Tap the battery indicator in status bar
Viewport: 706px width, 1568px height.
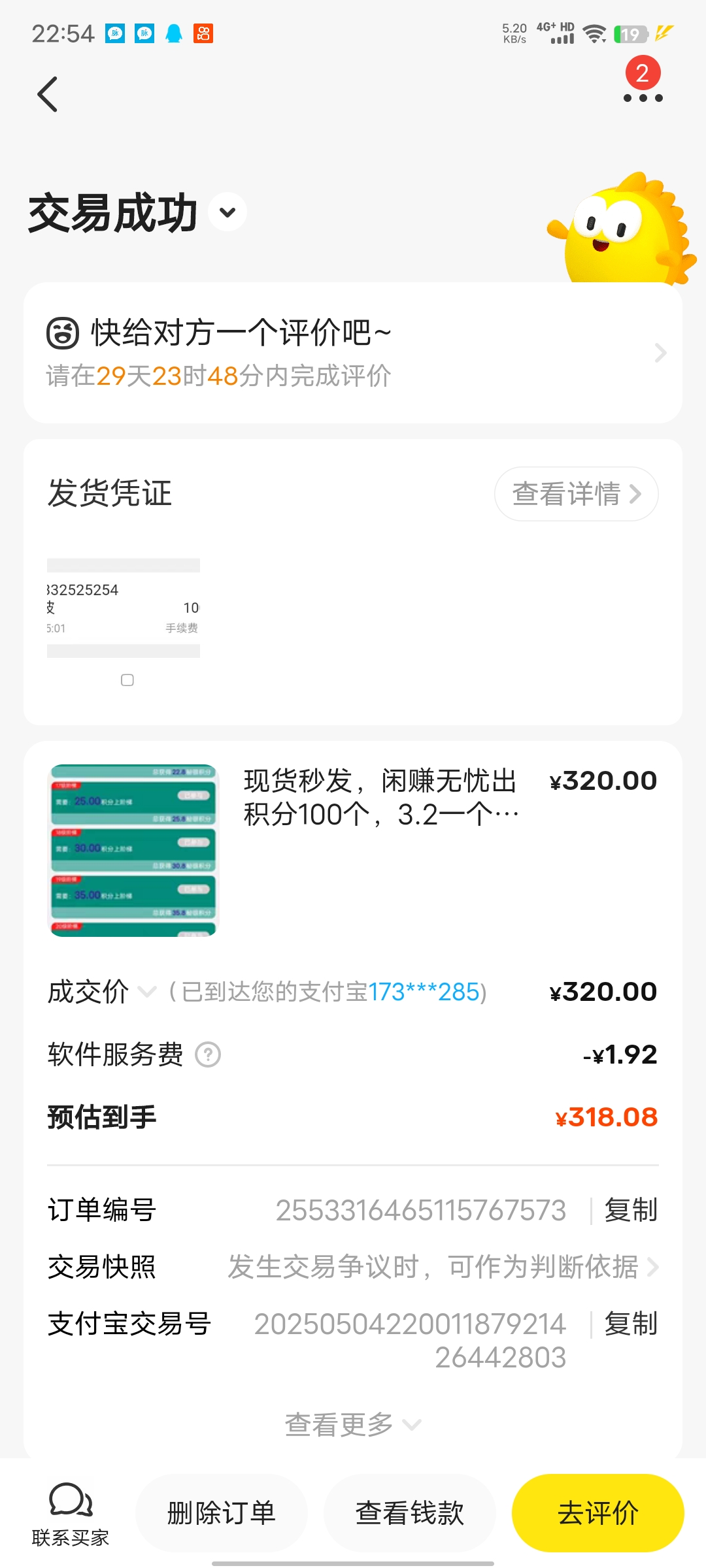pyautogui.click(x=631, y=34)
